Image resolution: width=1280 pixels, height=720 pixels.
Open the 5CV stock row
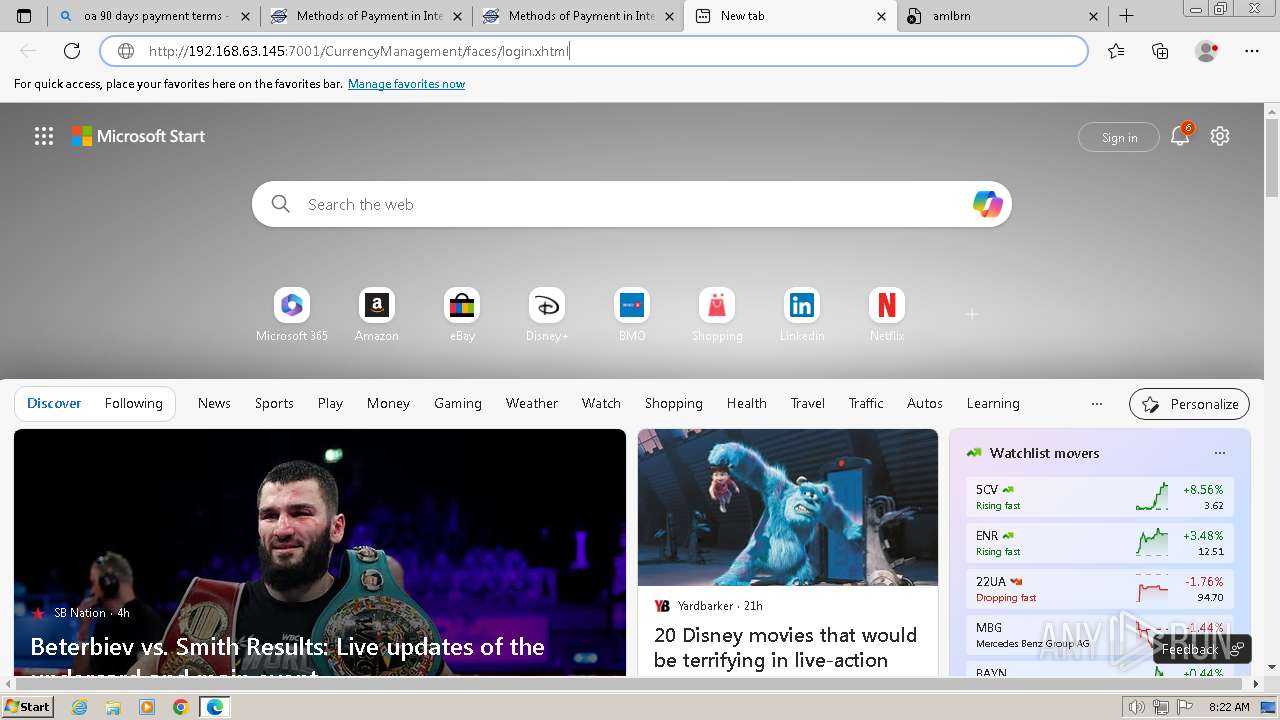pyautogui.click(x=1100, y=497)
